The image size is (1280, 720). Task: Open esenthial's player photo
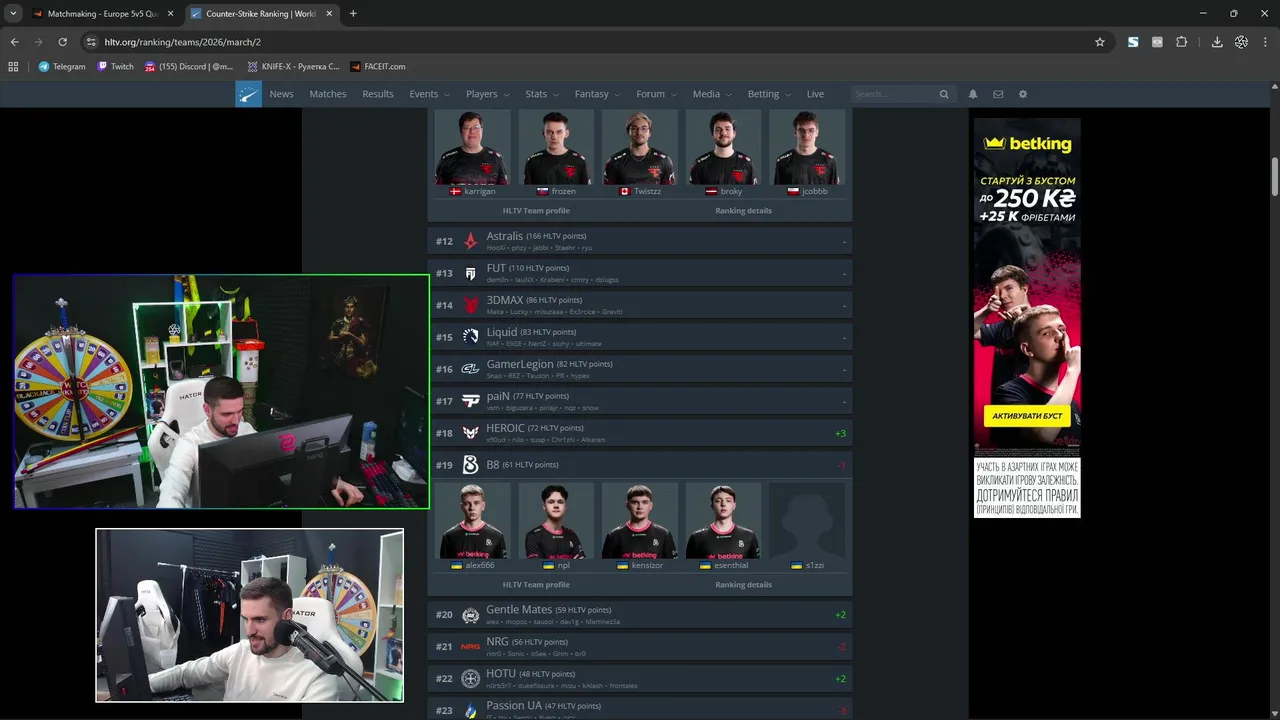tap(723, 520)
